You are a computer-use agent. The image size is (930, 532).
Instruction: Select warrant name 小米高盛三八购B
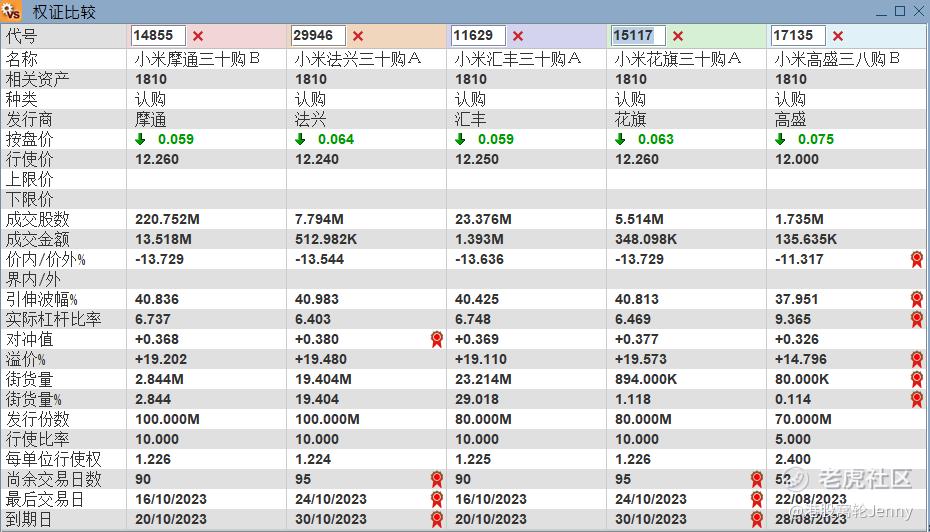point(837,59)
